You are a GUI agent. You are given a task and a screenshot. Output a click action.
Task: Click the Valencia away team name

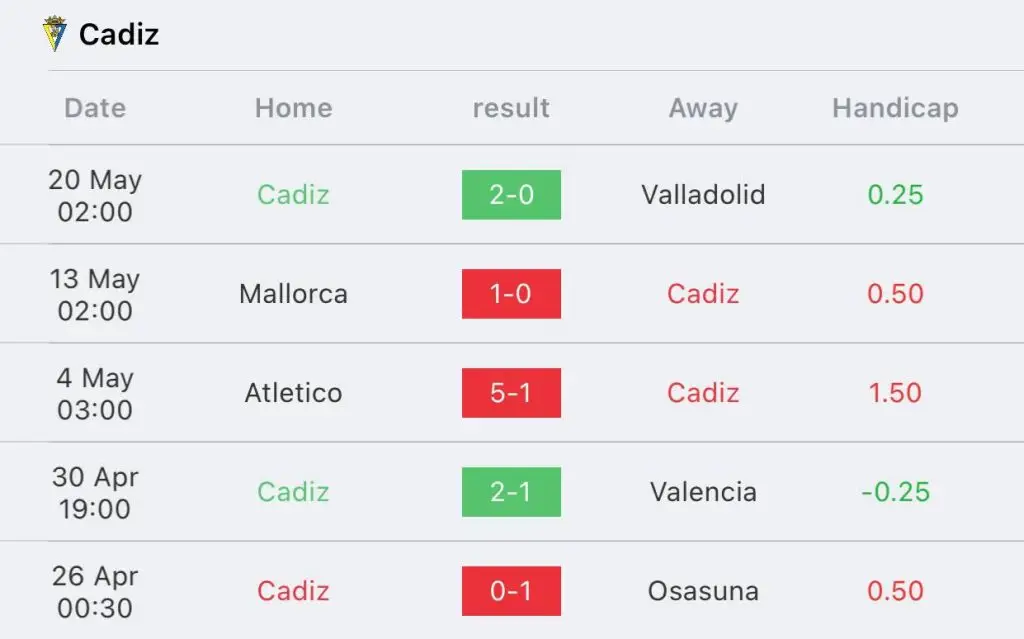[x=703, y=492]
